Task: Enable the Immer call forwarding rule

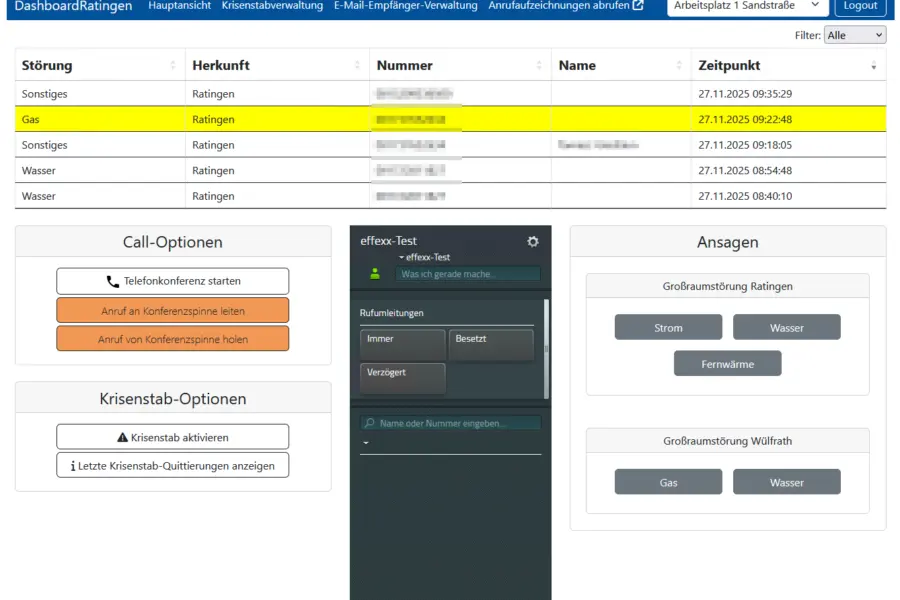Action: click(x=401, y=345)
